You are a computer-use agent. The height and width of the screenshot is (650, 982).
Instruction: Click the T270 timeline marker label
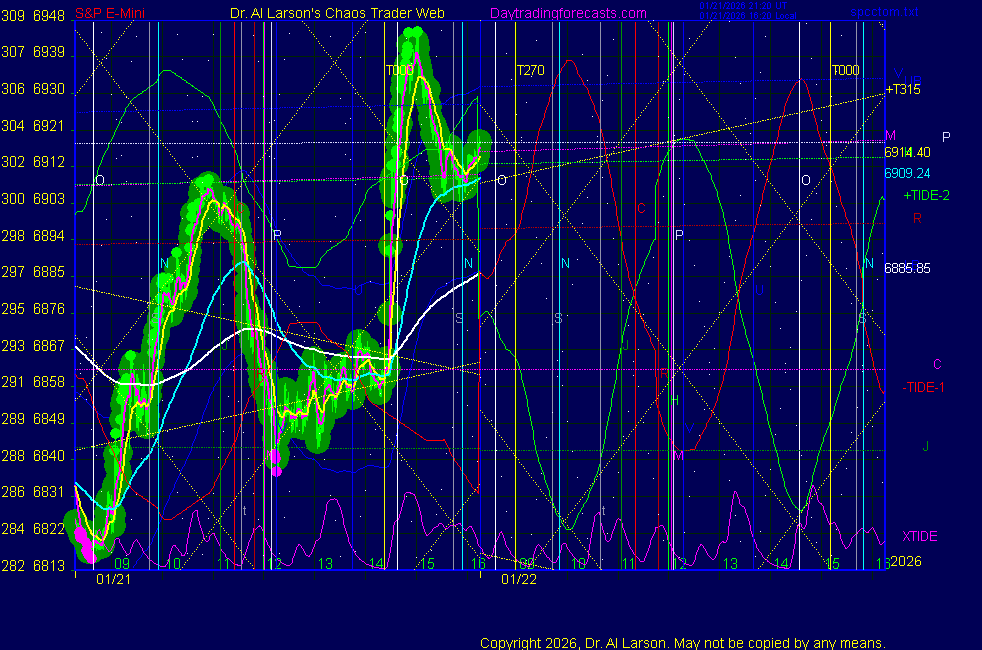coord(530,70)
